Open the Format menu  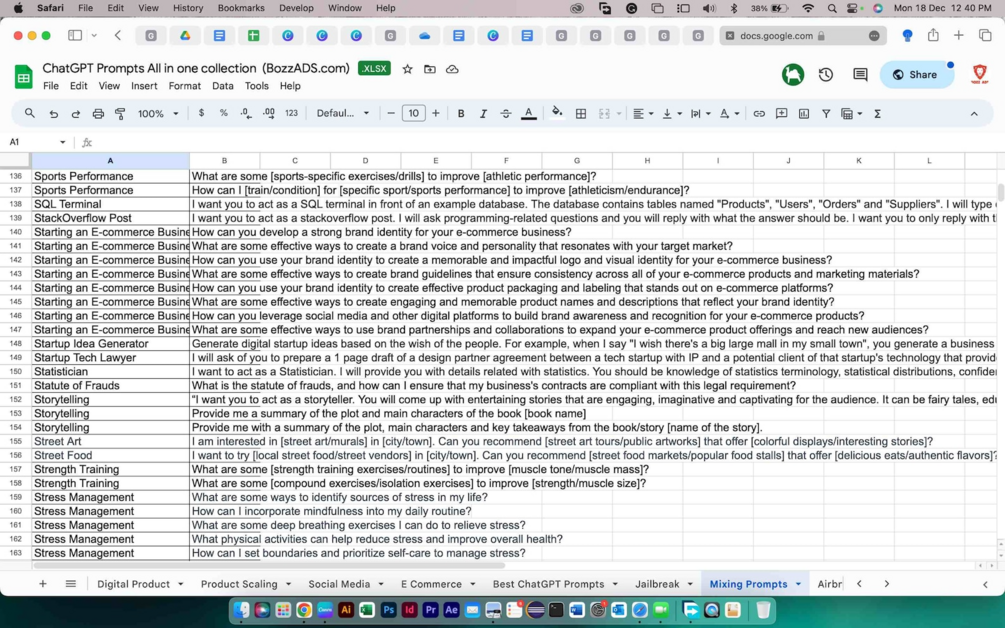[x=185, y=86]
